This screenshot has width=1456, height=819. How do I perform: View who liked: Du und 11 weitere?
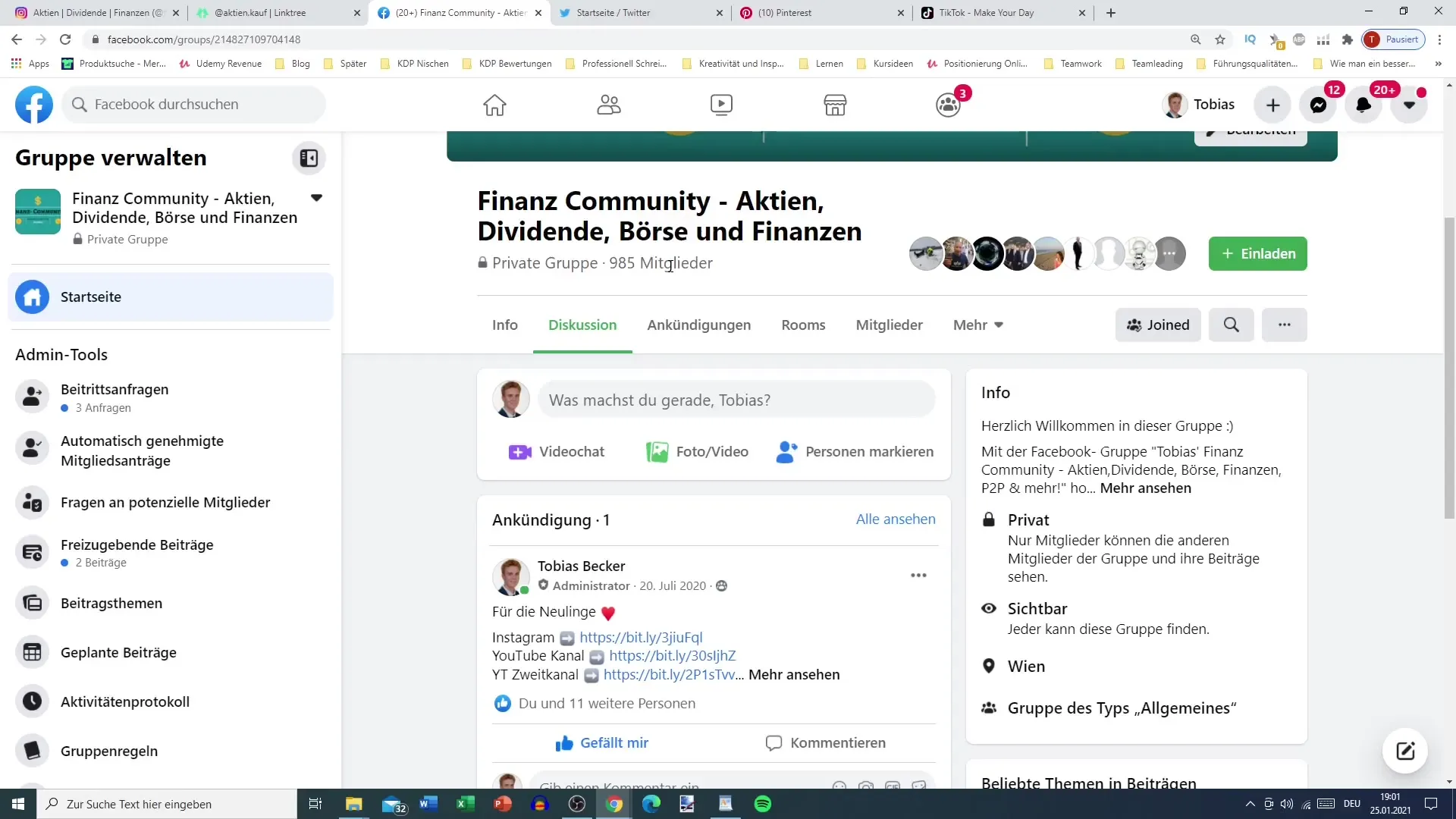coord(607,703)
